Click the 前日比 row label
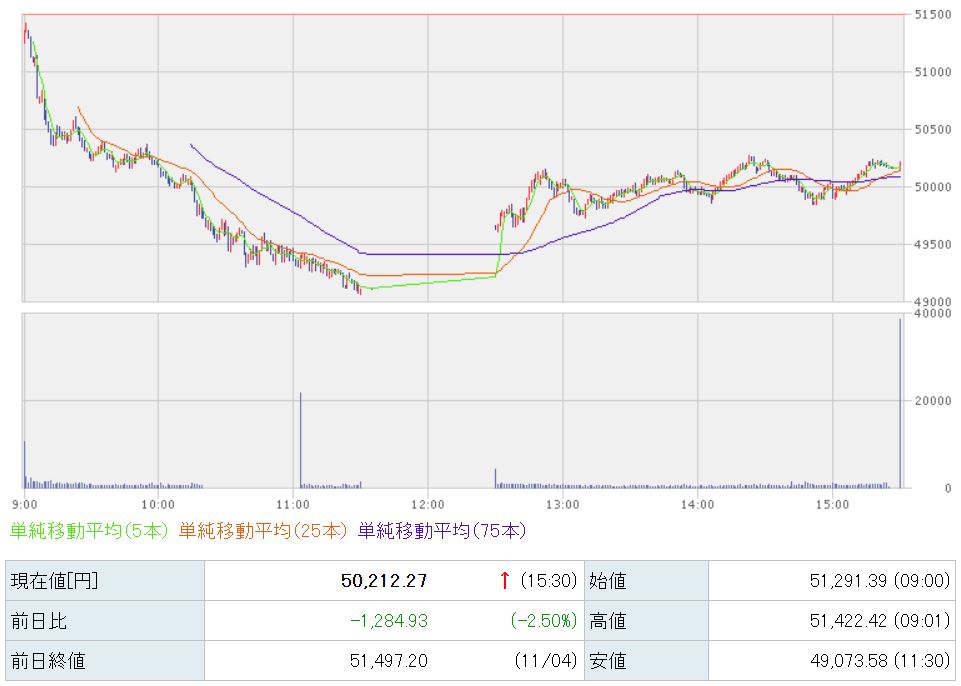 (38, 621)
